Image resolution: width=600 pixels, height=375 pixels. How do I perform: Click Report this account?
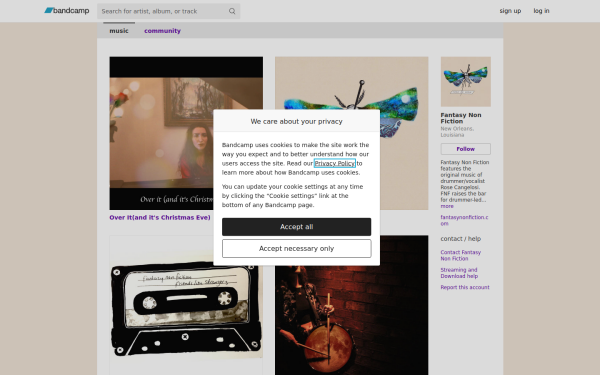[465, 287]
